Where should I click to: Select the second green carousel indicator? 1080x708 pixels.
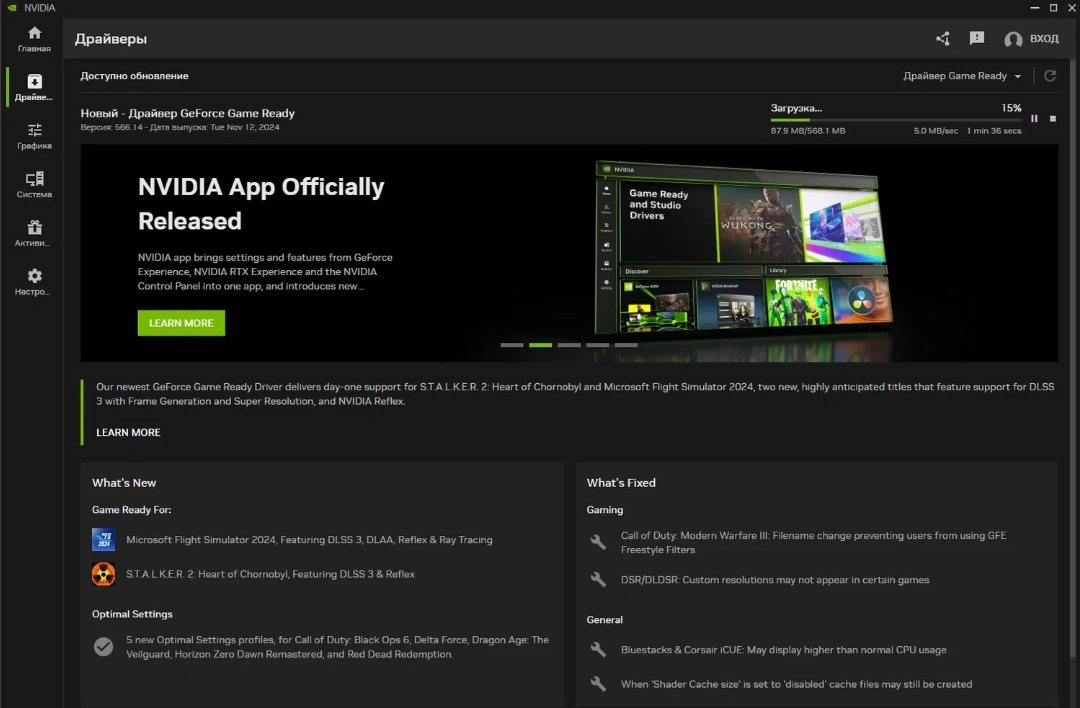click(541, 345)
